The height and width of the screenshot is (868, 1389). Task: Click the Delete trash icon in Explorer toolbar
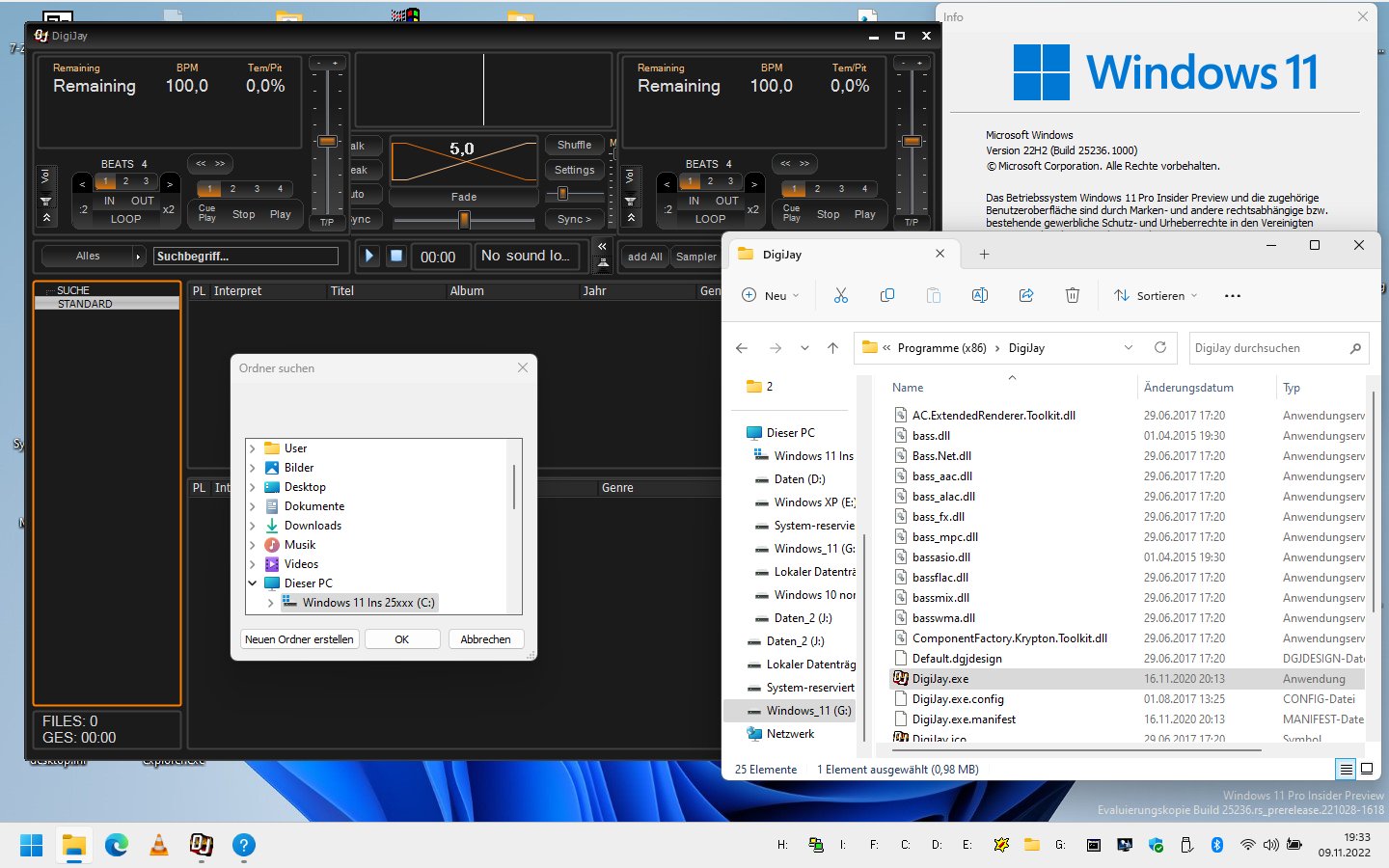[1073, 296]
